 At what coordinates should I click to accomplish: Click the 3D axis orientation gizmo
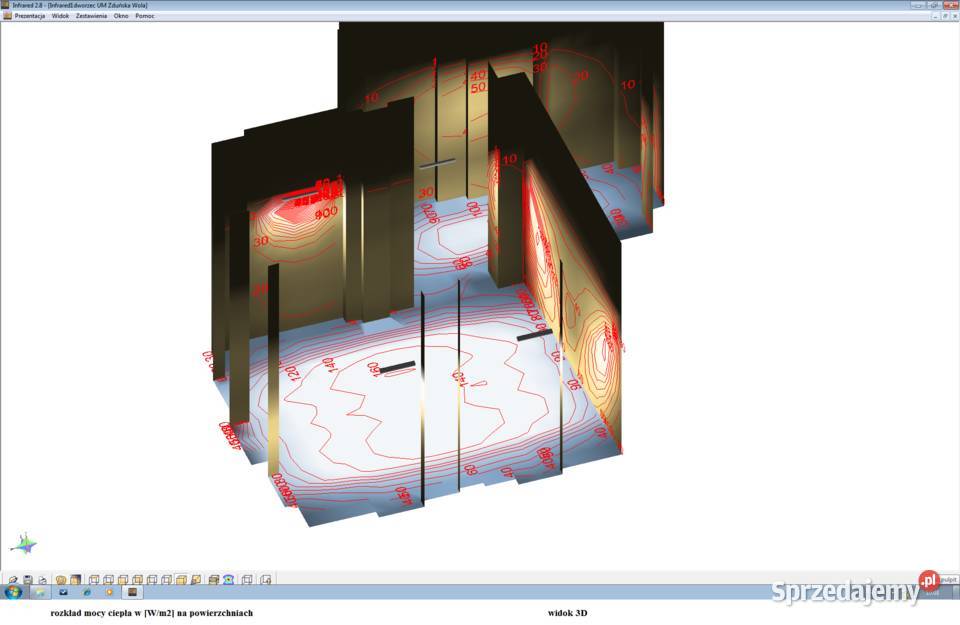click(x=23, y=544)
